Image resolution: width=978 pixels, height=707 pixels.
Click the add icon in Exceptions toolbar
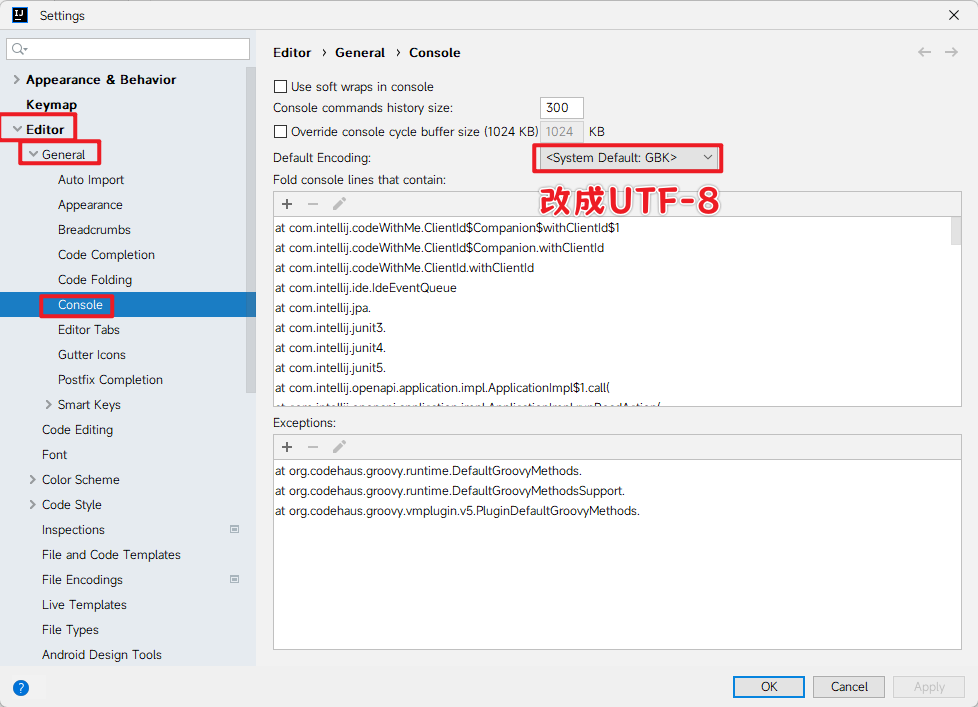[x=287, y=447]
